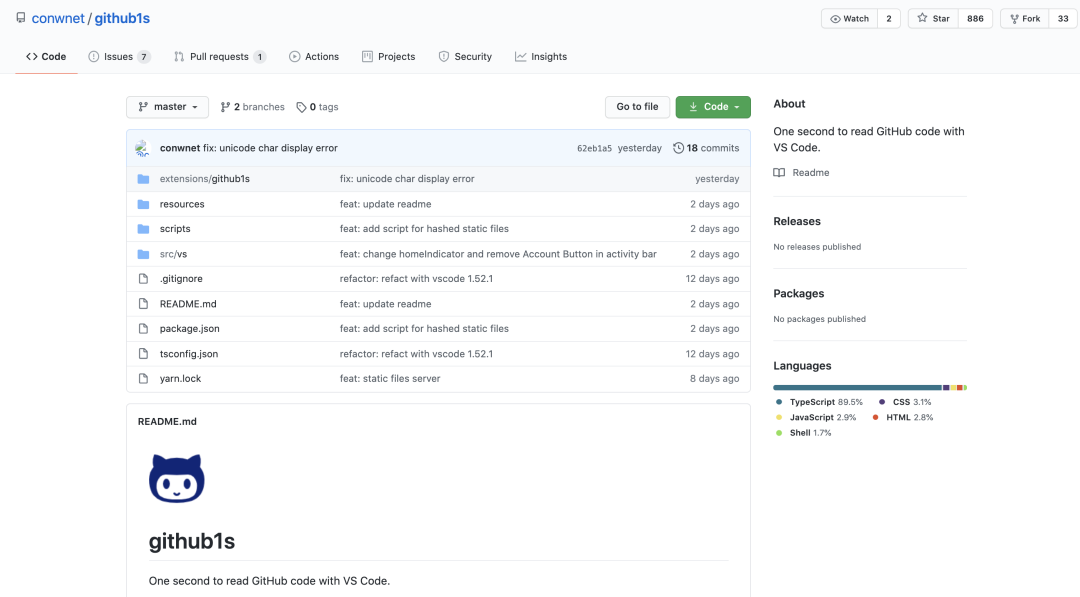
Task: Open the Readme book icon
Action: coord(778,172)
